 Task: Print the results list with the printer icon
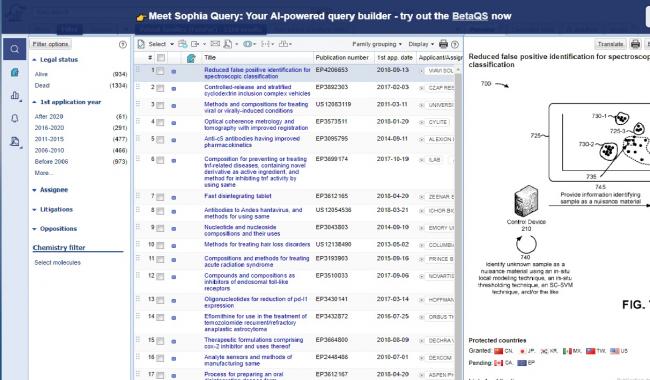[x=444, y=44]
